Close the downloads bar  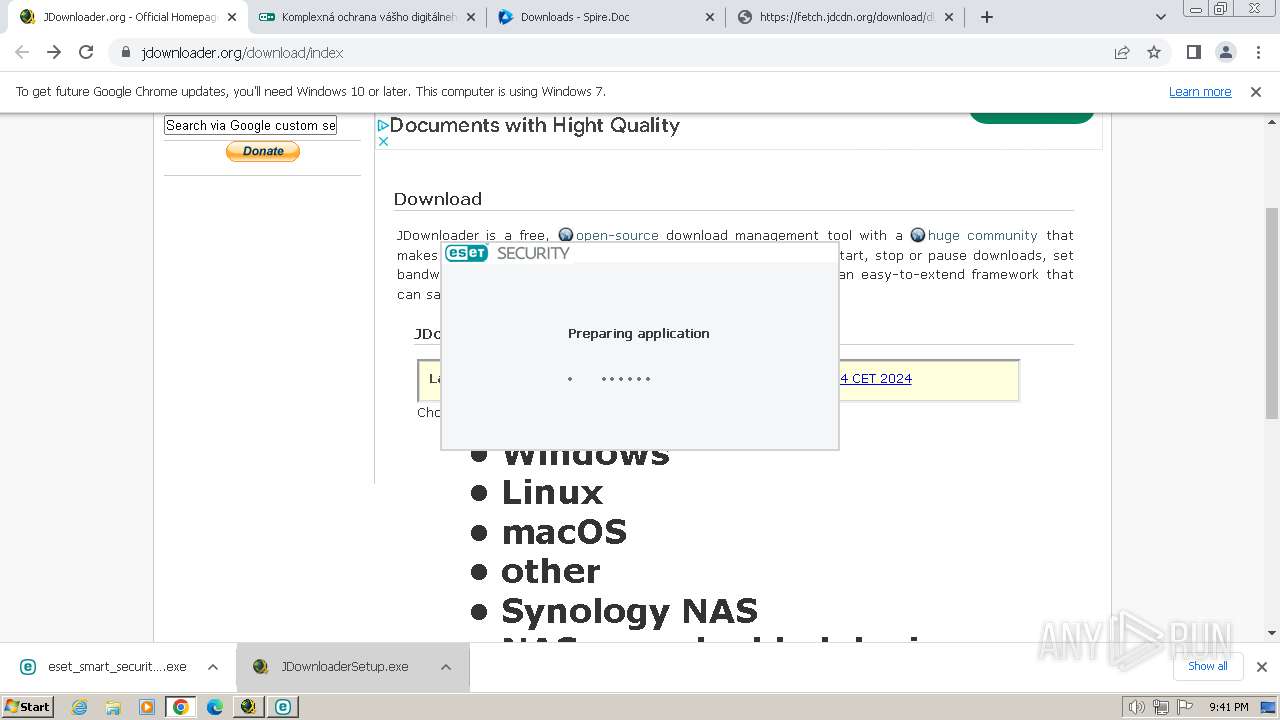coord(1261,667)
